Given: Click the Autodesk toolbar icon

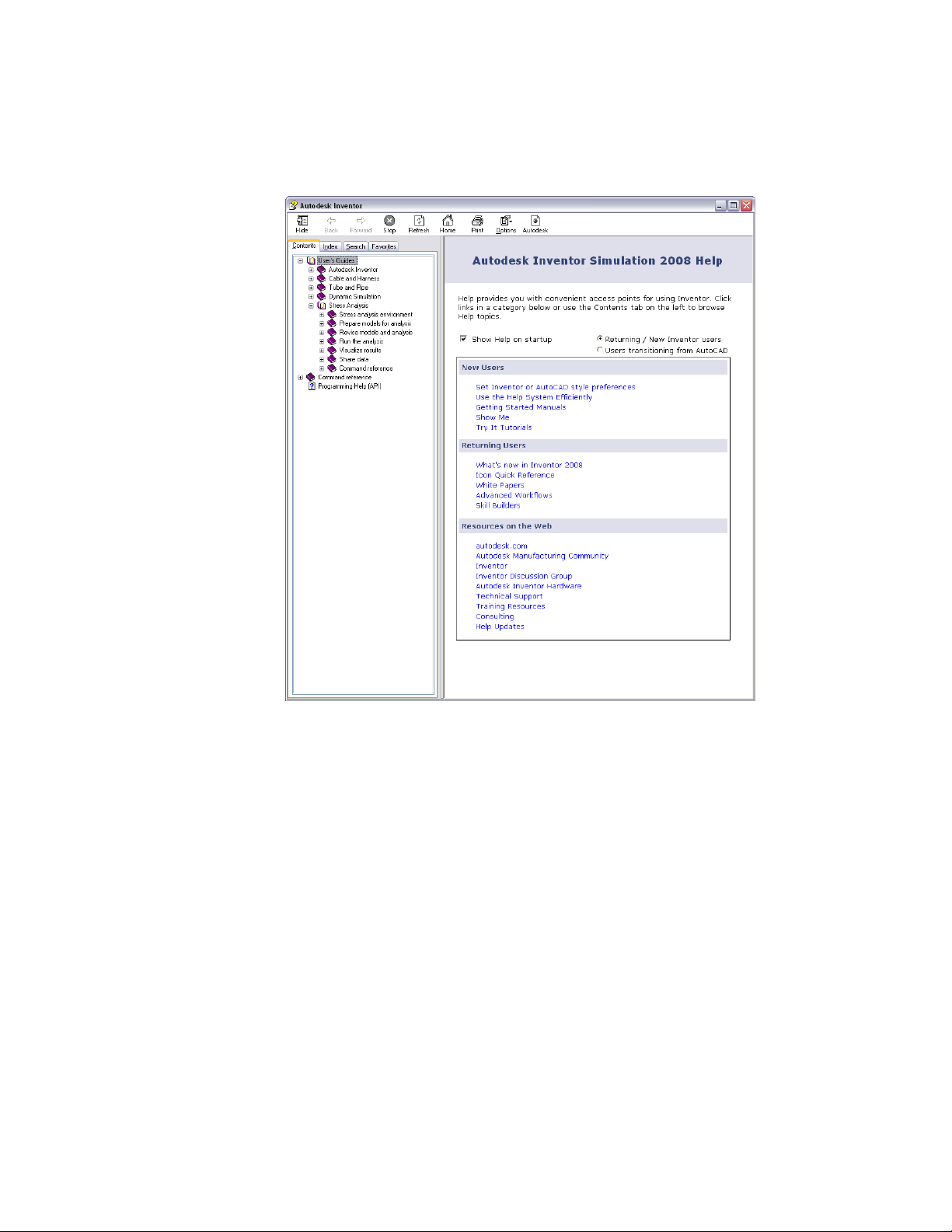Looking at the screenshot, I should tap(535, 221).
